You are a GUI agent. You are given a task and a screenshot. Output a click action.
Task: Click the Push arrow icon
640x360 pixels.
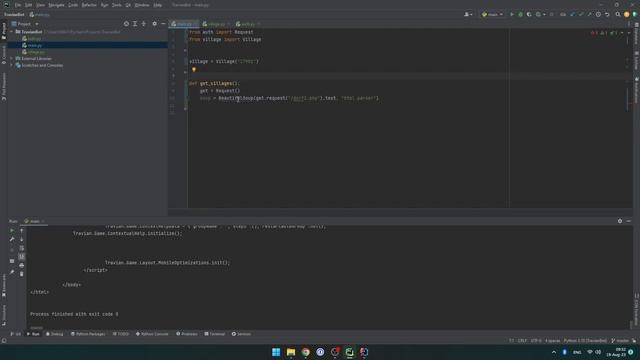589,14
